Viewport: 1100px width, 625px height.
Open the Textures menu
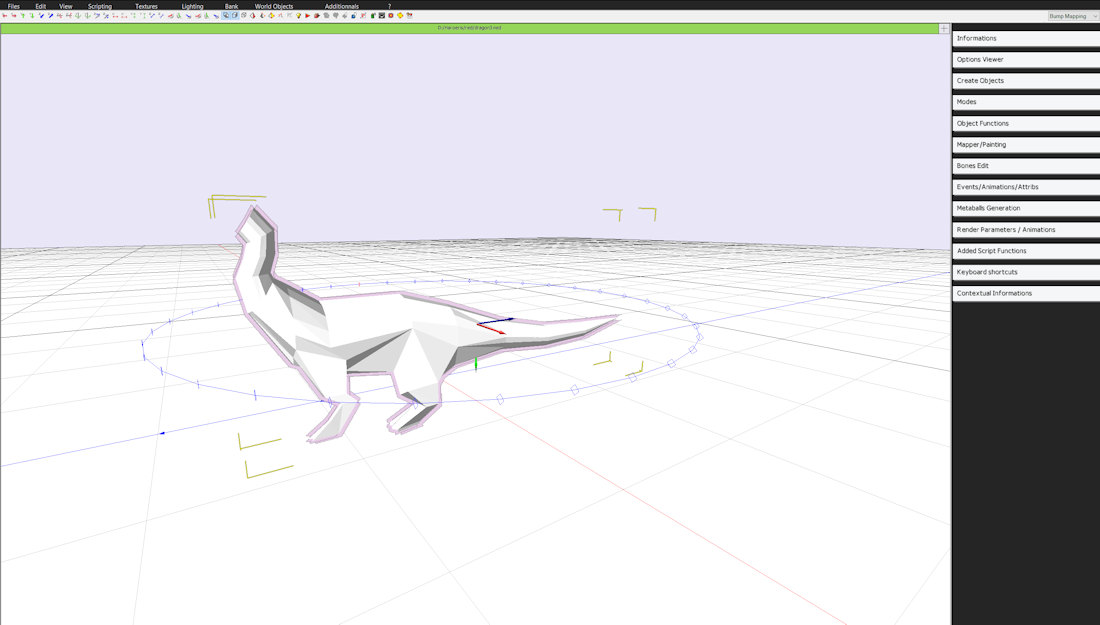[x=146, y=6]
